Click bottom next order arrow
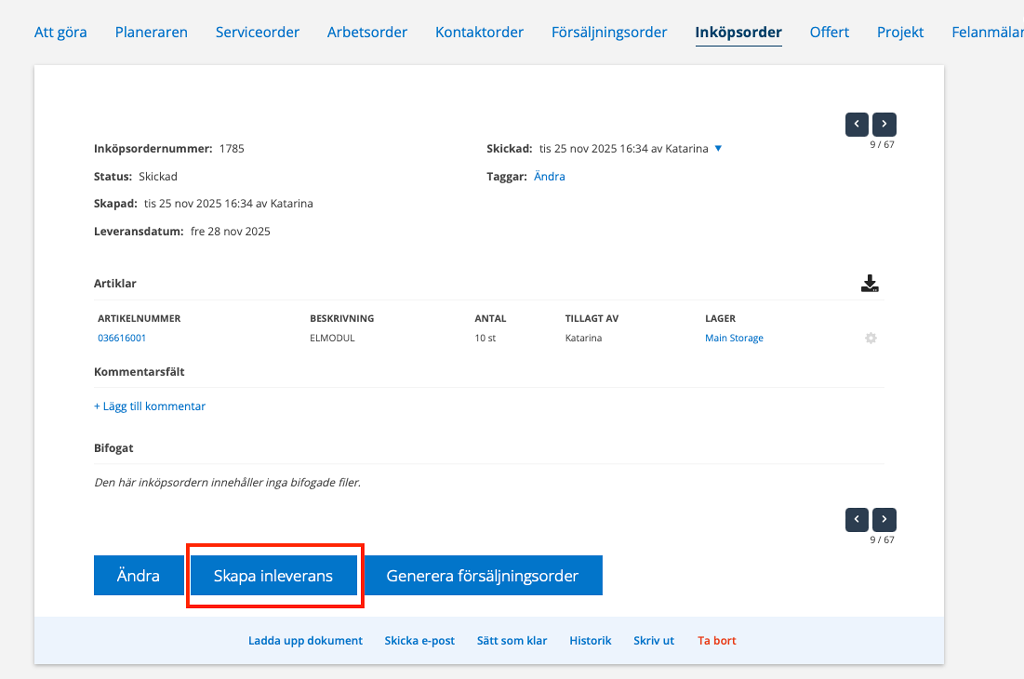1024x679 pixels. [884, 520]
